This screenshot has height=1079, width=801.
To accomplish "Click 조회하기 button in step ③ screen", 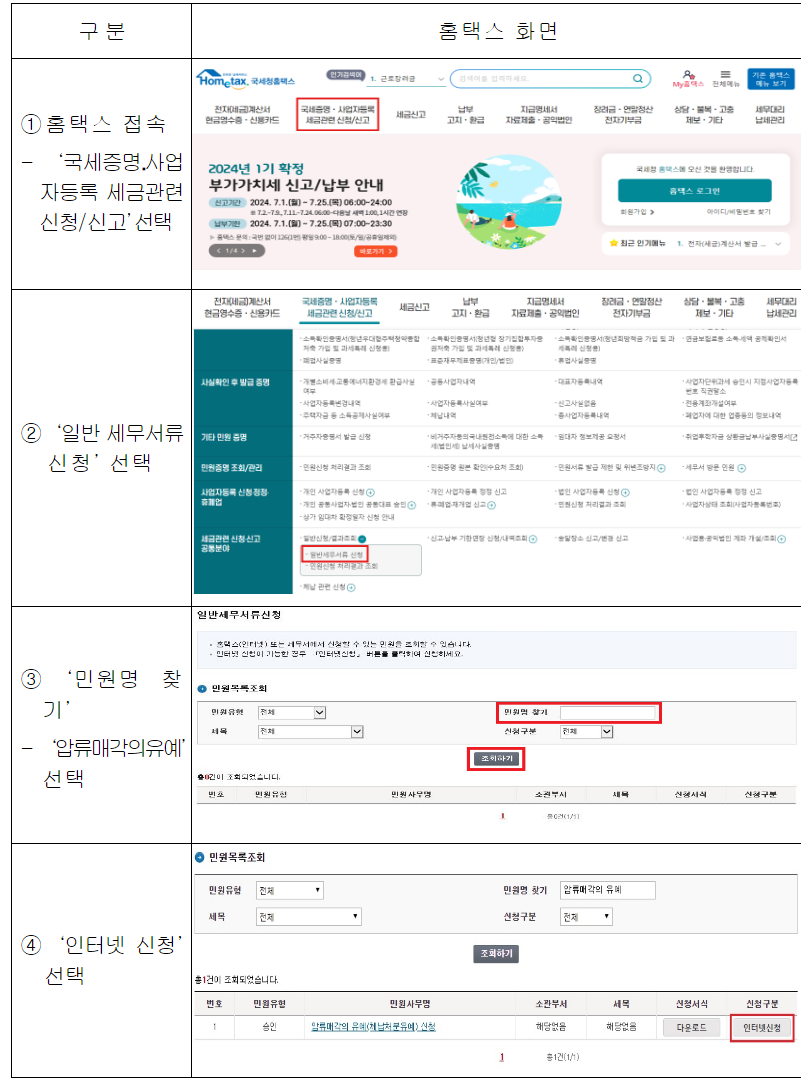I will [x=496, y=758].
